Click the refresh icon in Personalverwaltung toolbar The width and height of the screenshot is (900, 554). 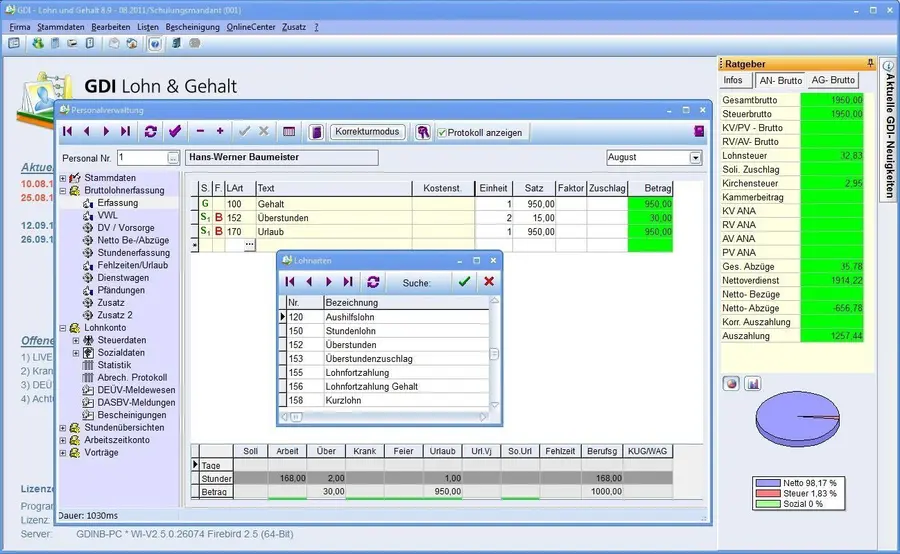coord(151,131)
